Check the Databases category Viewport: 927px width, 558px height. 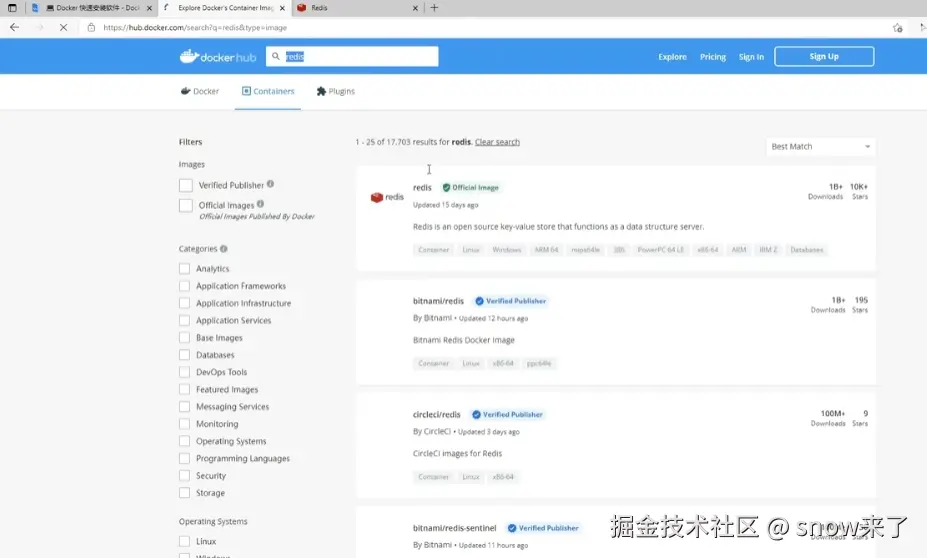184,355
